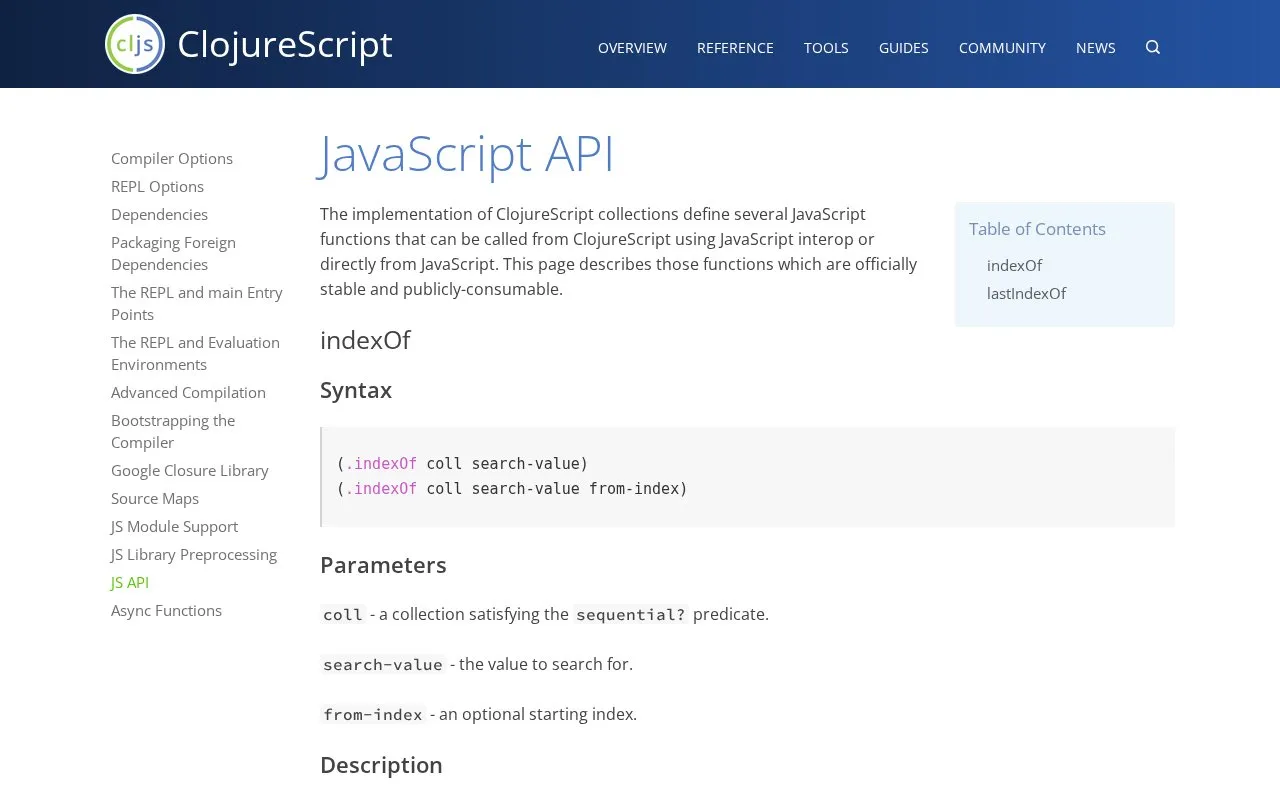Open the Dependencies sidebar link
Image resolution: width=1280 pixels, height=800 pixels.
(159, 214)
